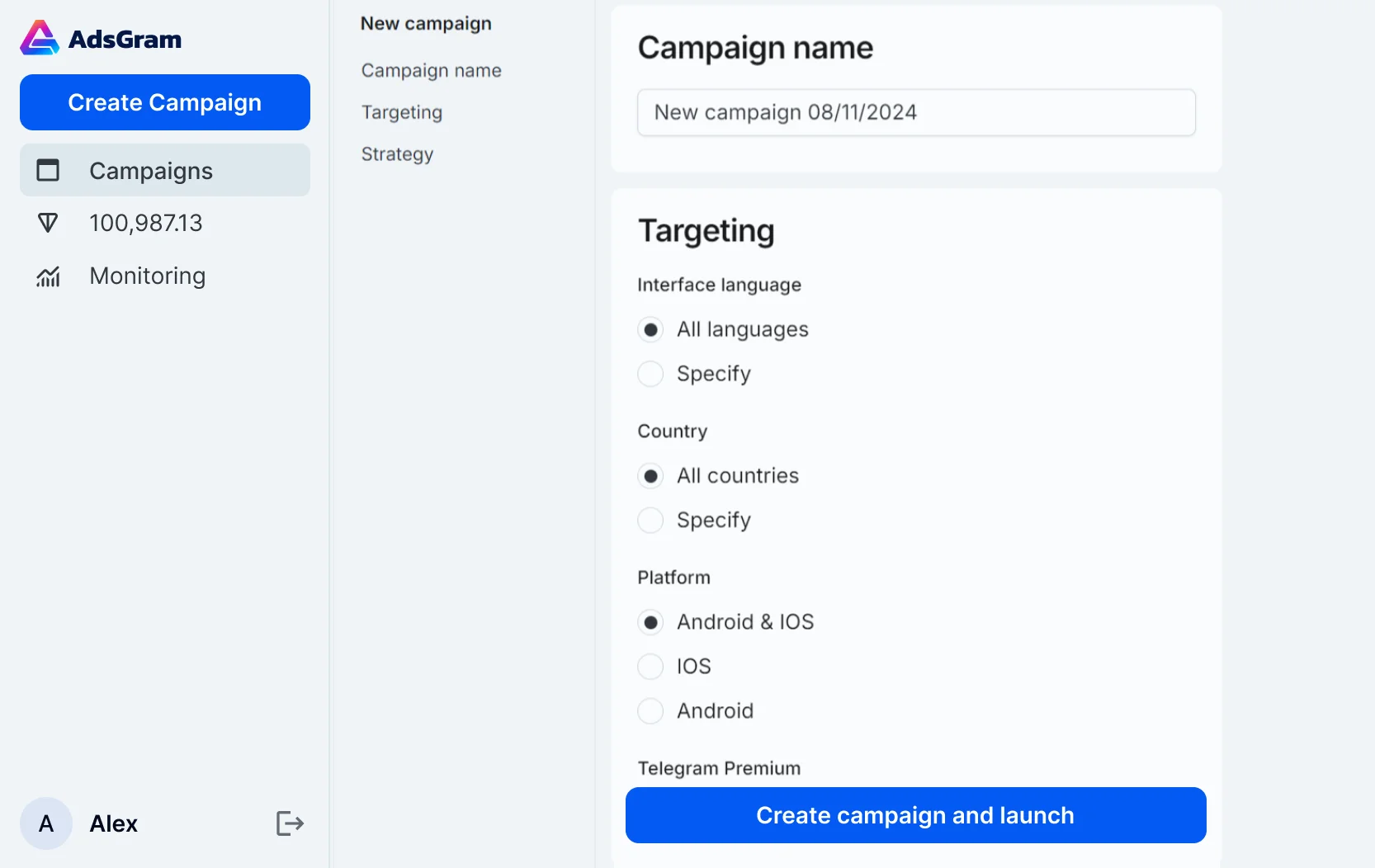Select Specify under Country
The width and height of the screenshot is (1375, 868).
coord(650,521)
